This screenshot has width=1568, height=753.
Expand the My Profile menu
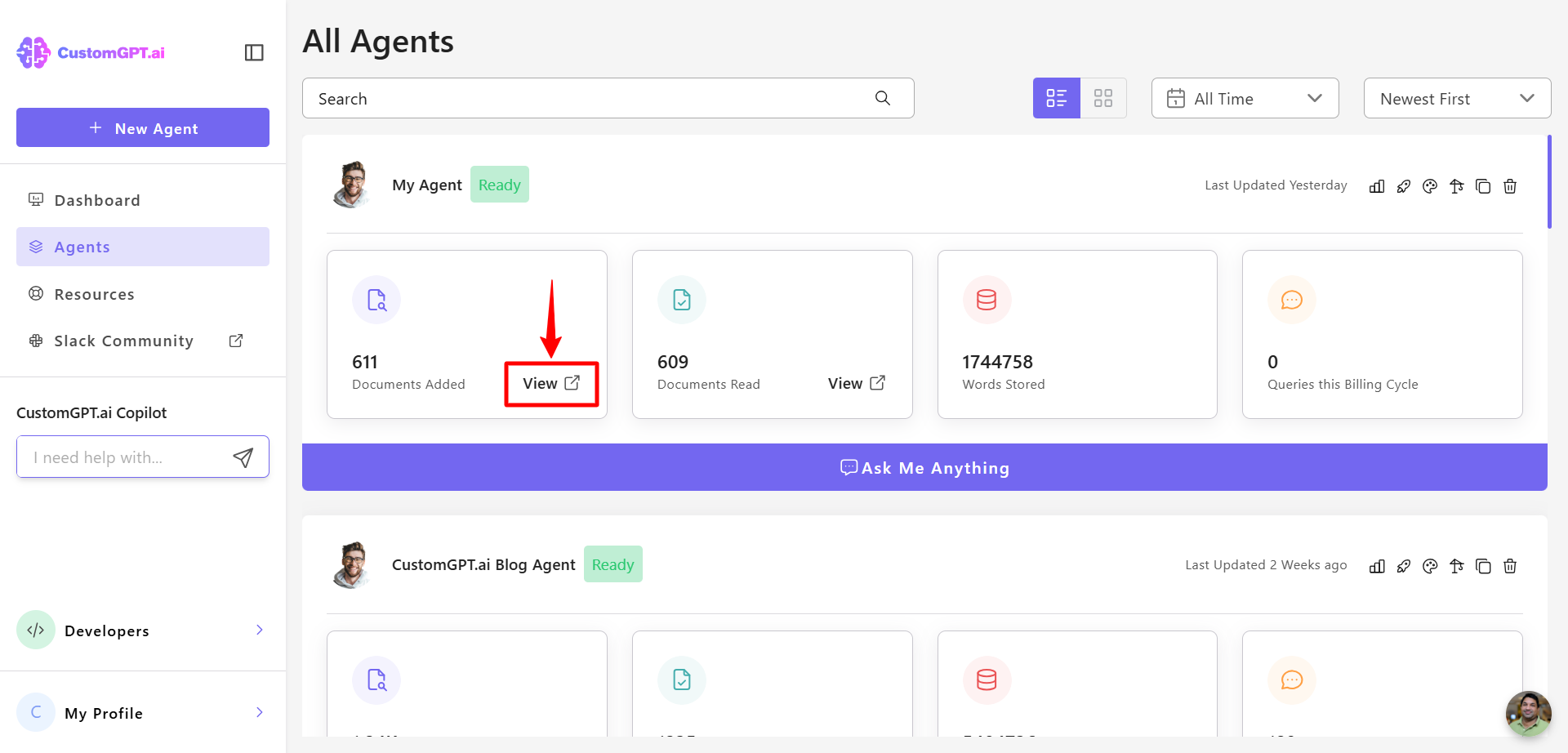point(143,713)
